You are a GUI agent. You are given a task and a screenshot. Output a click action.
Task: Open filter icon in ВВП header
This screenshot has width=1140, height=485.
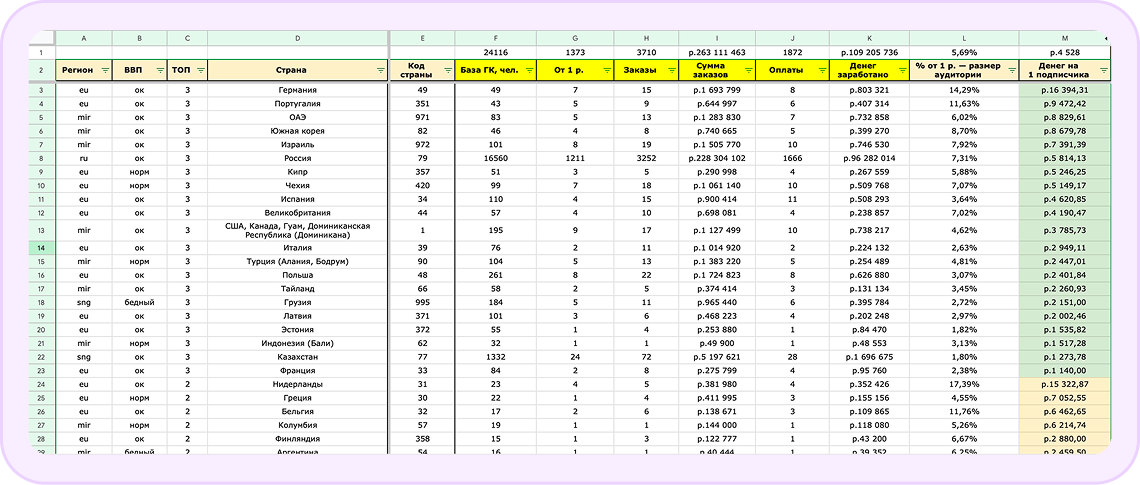(158, 71)
